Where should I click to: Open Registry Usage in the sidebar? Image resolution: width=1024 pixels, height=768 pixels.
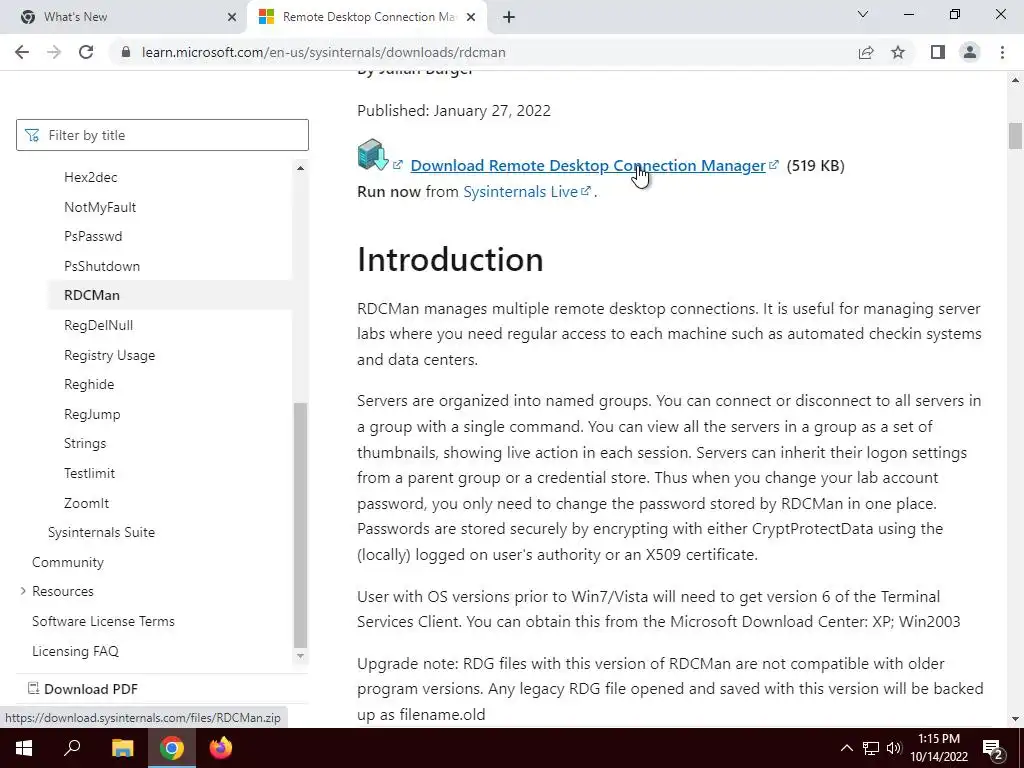[110, 355]
